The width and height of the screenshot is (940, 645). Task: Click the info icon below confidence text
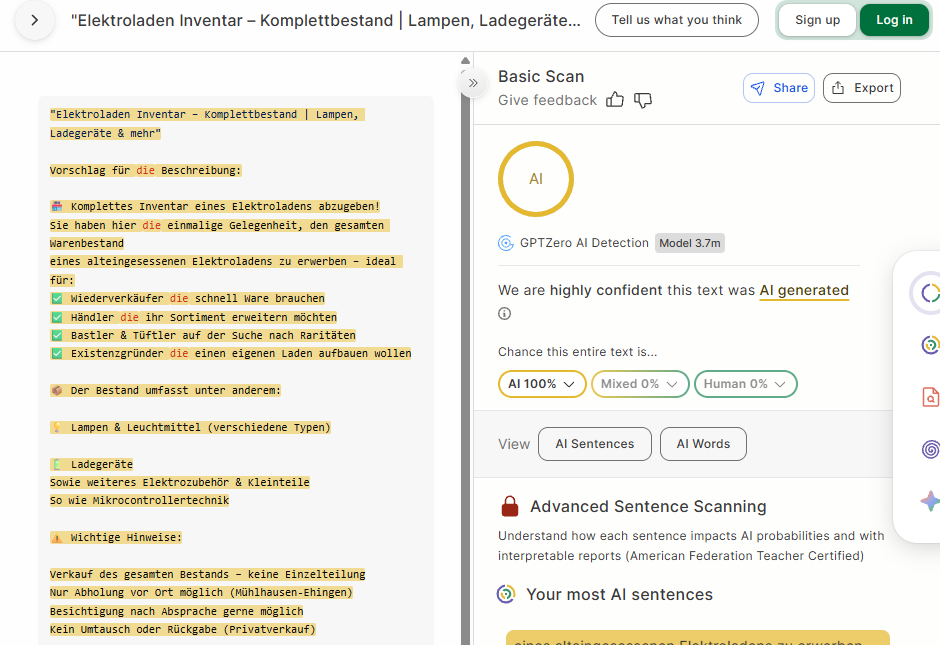(505, 314)
